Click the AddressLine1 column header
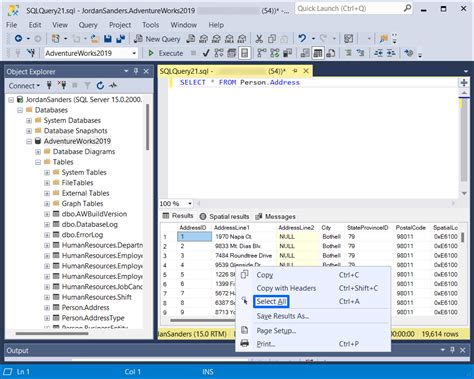474x379 pixels. pyautogui.click(x=244, y=228)
